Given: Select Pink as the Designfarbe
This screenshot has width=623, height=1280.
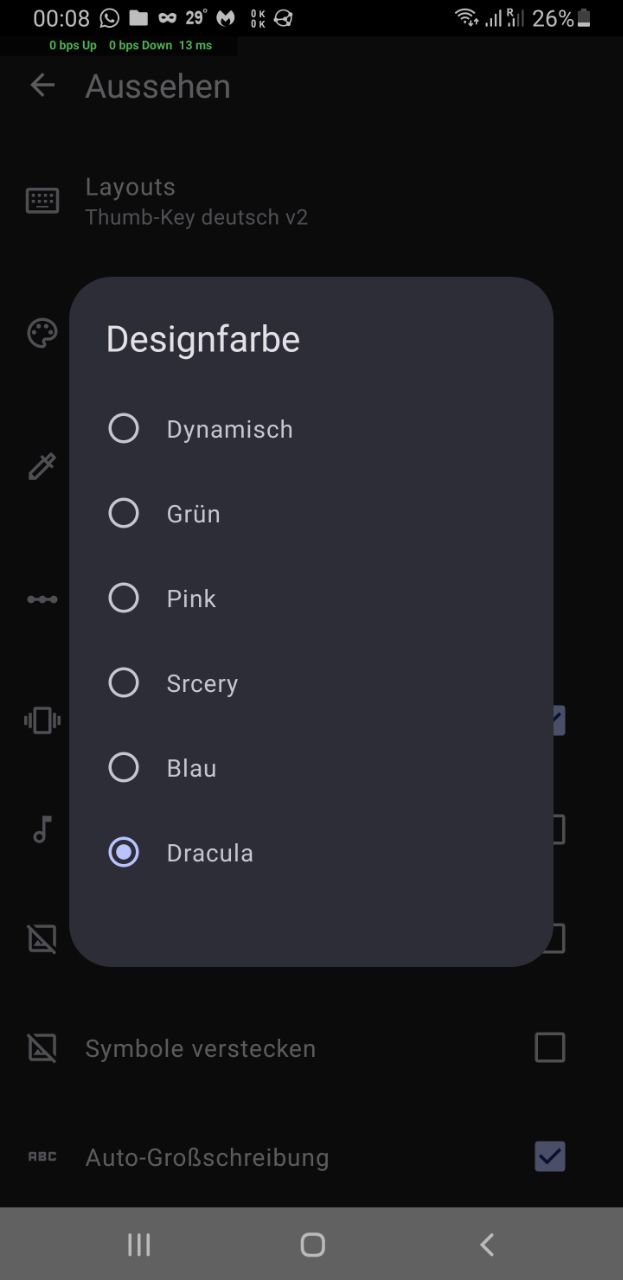Looking at the screenshot, I should click(x=123, y=598).
